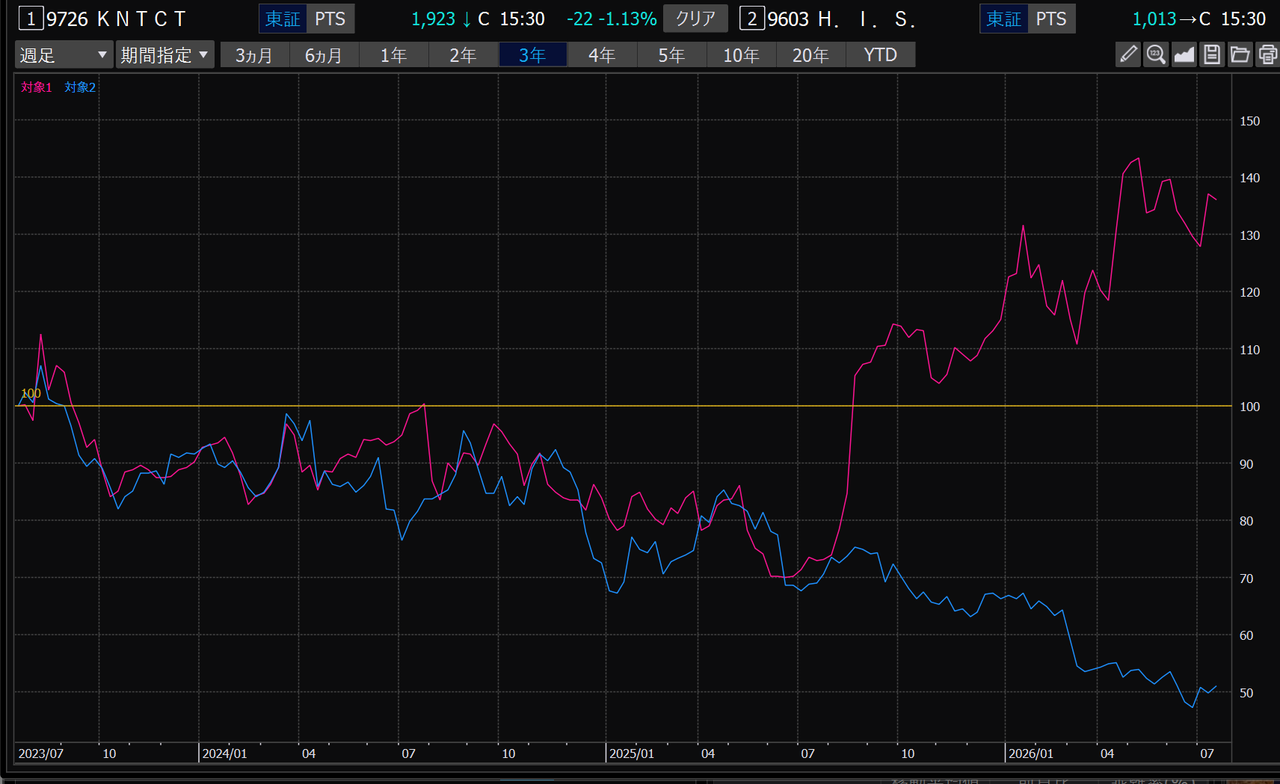Save chart with the floppy disk icon
1280x784 pixels.
(1212, 55)
